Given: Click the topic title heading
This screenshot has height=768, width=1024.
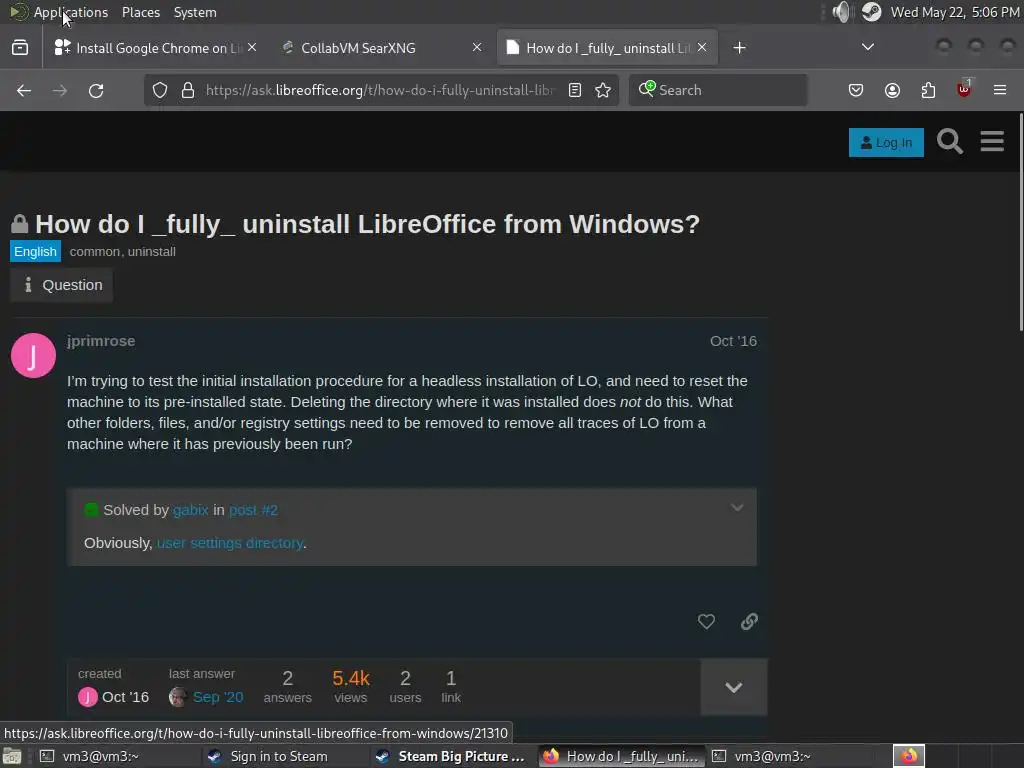Looking at the screenshot, I should coord(367,224).
